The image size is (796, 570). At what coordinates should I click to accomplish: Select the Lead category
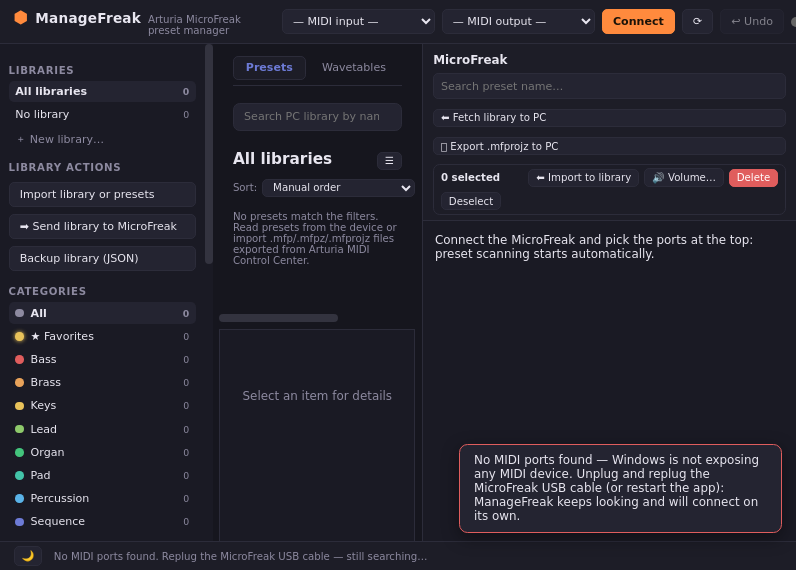point(102,429)
